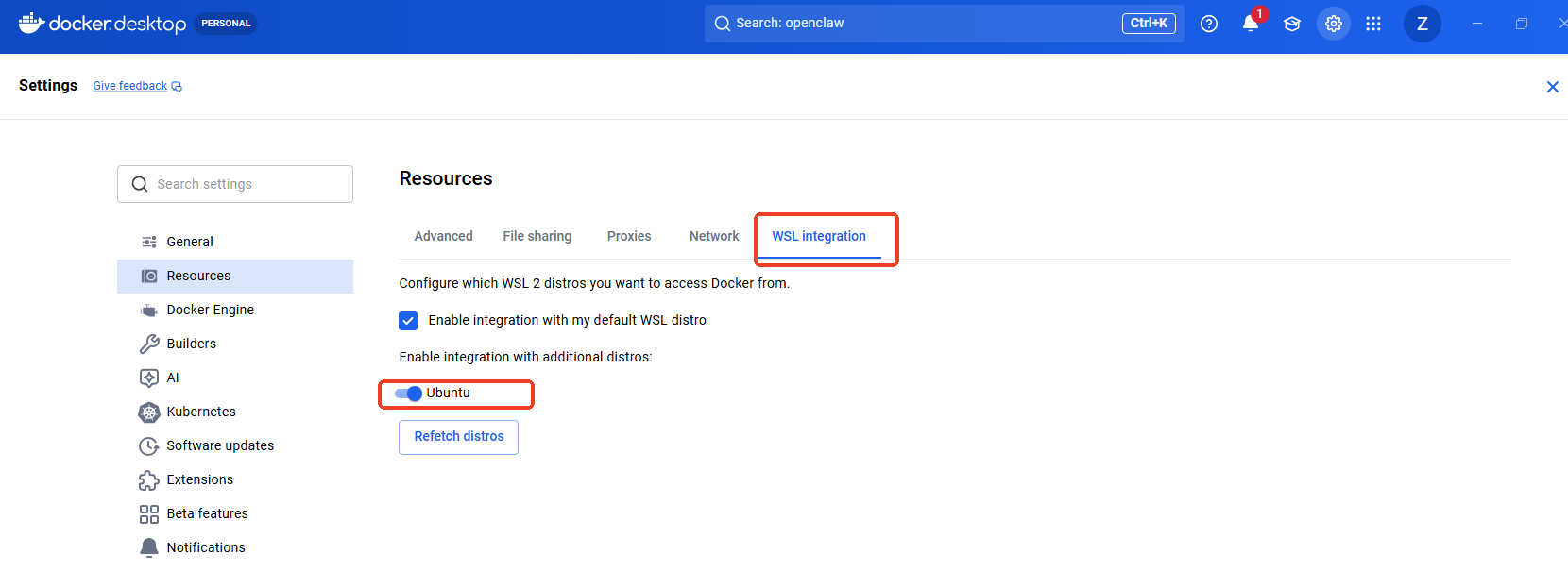Open the Z user account avatar
Viewport: 1568px width, 588px height.
[x=1423, y=24]
